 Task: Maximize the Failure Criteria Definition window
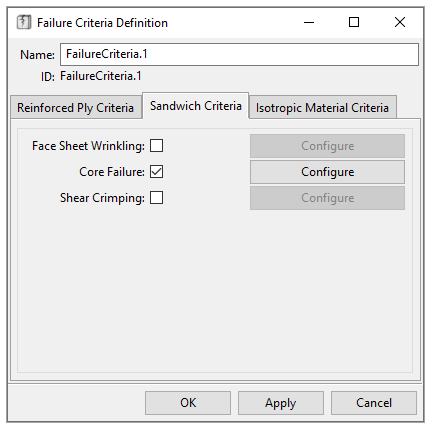(354, 23)
